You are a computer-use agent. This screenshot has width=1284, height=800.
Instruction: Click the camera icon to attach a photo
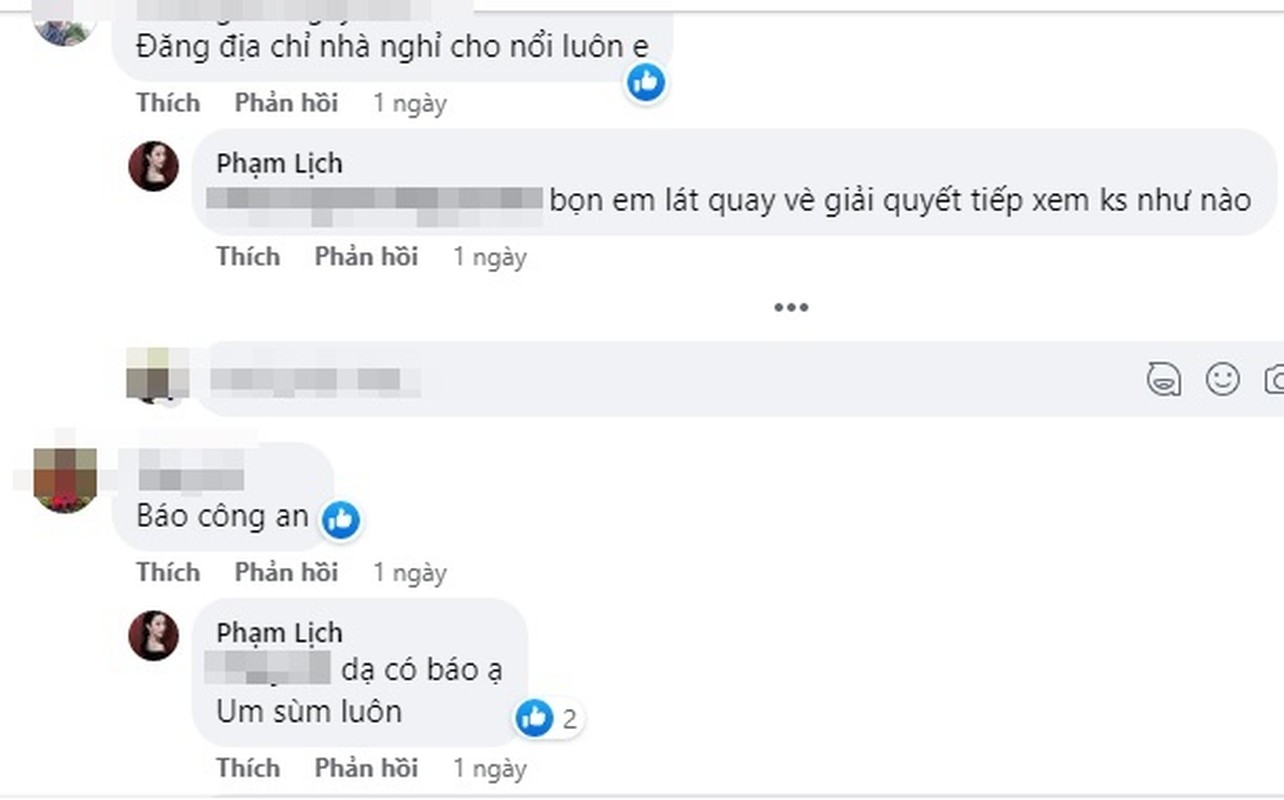1275,379
